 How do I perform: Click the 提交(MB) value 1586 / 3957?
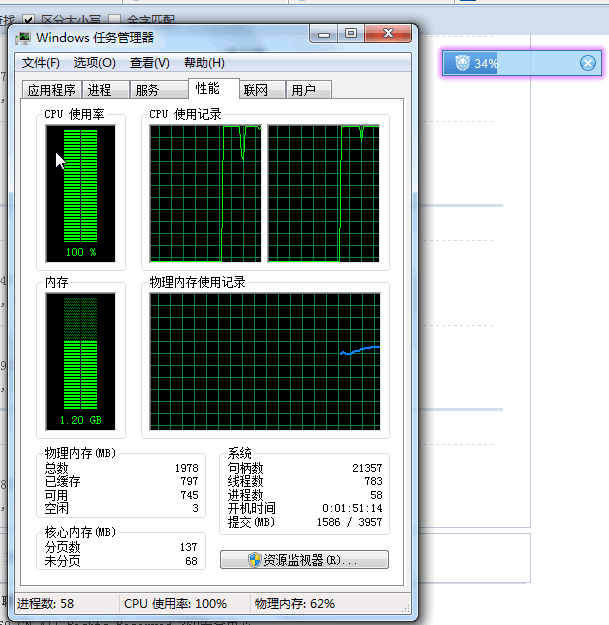(x=350, y=522)
